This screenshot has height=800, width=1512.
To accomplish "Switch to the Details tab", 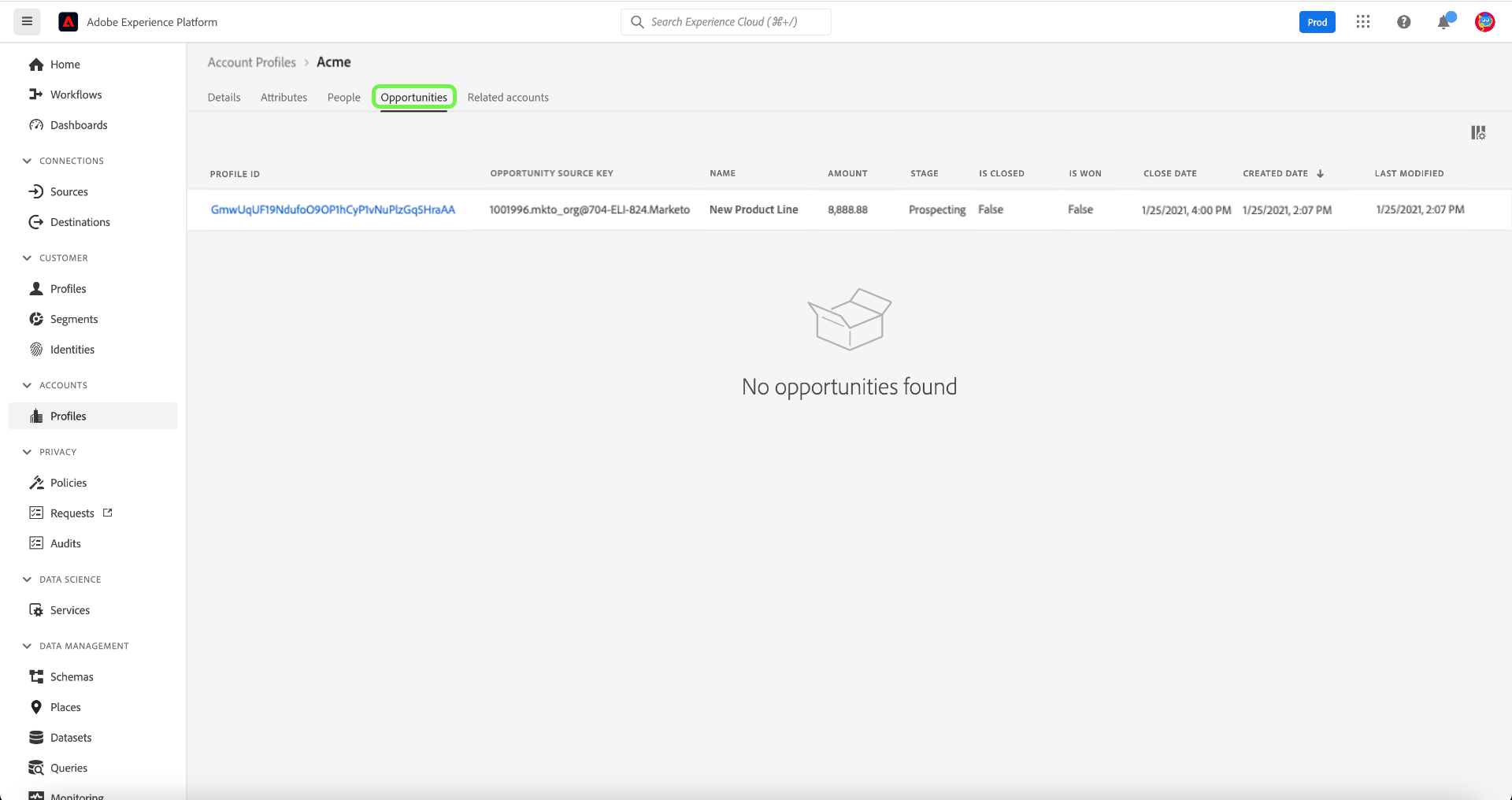I will click(224, 98).
